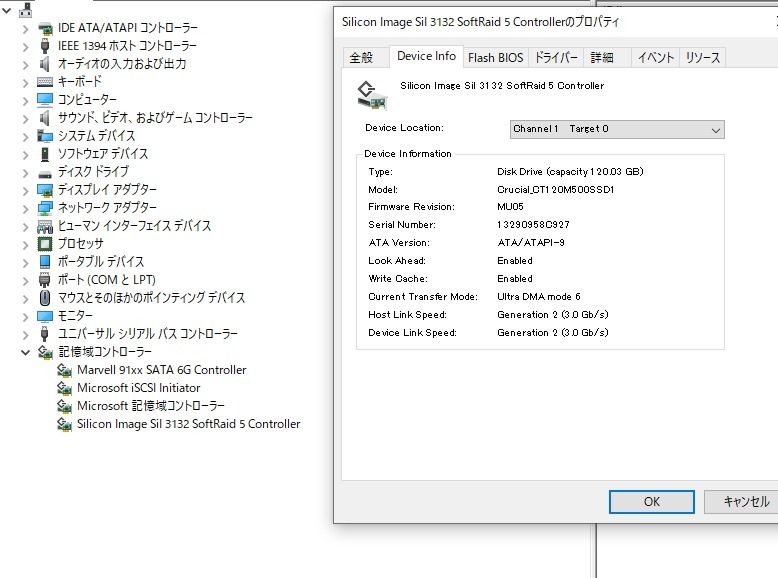Select Silicon Image Sil 3132 SoftRaid 5 Controller entry

[189, 424]
